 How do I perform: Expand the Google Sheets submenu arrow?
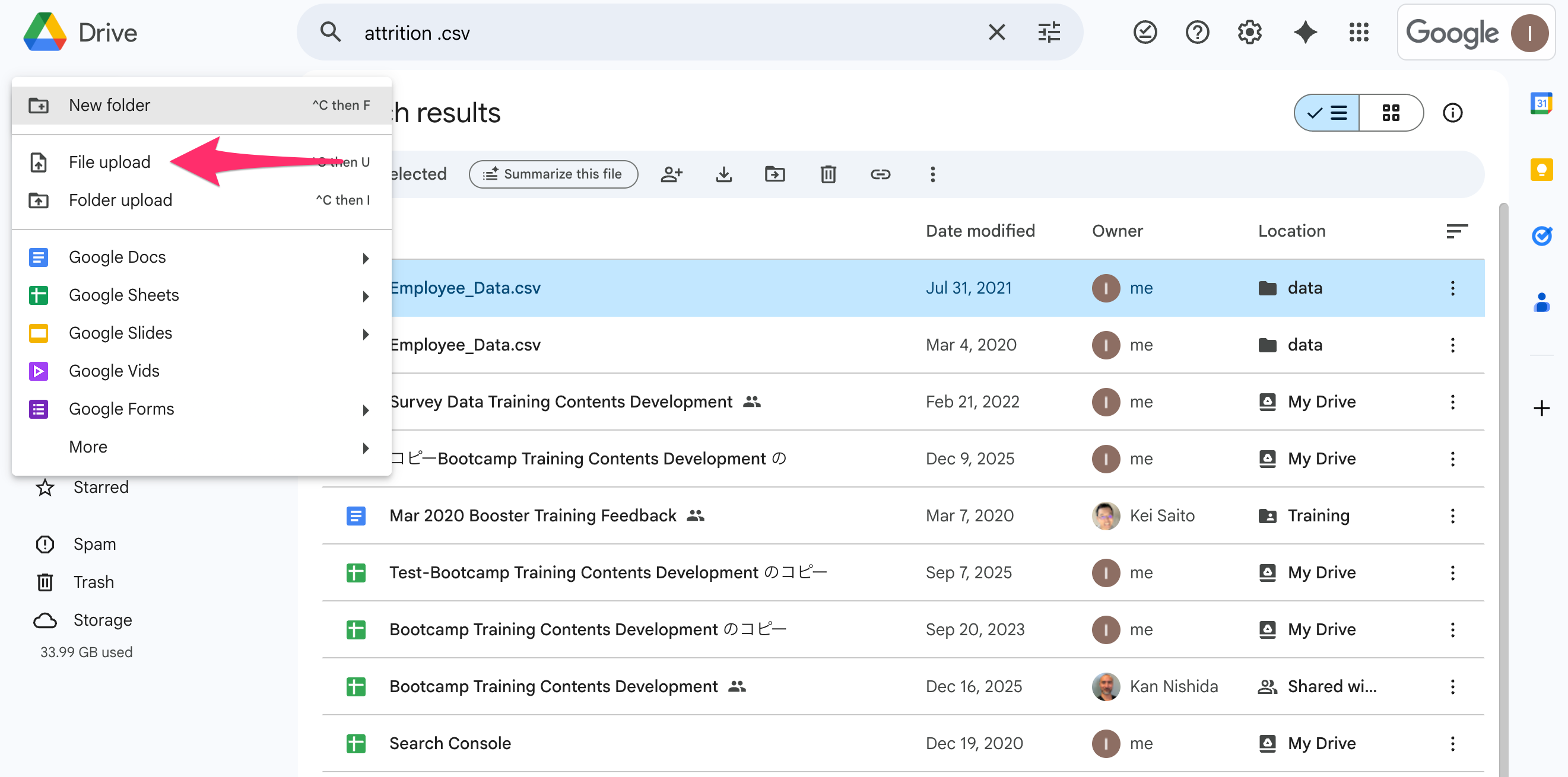365,297
